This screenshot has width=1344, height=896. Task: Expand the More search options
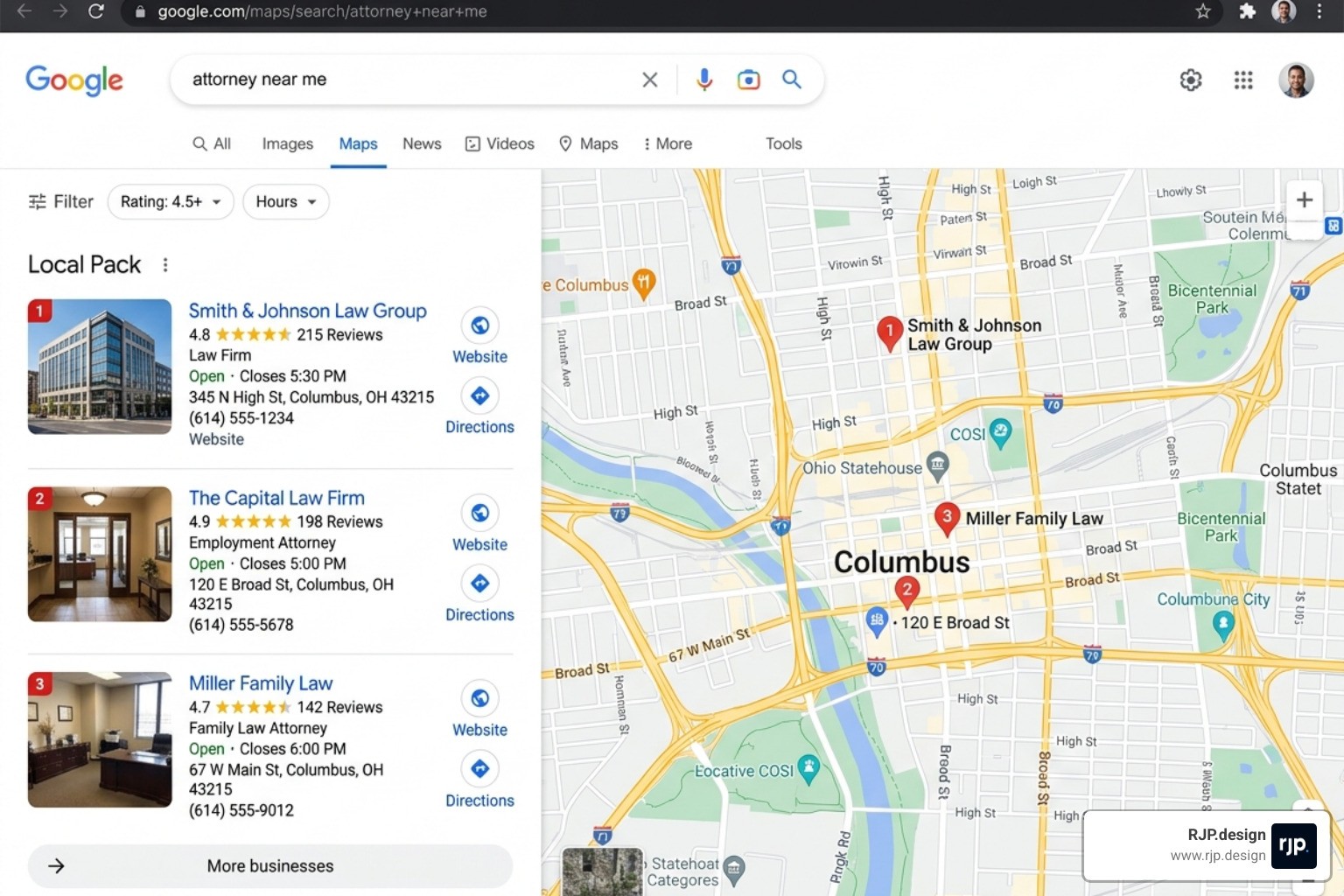(x=668, y=143)
